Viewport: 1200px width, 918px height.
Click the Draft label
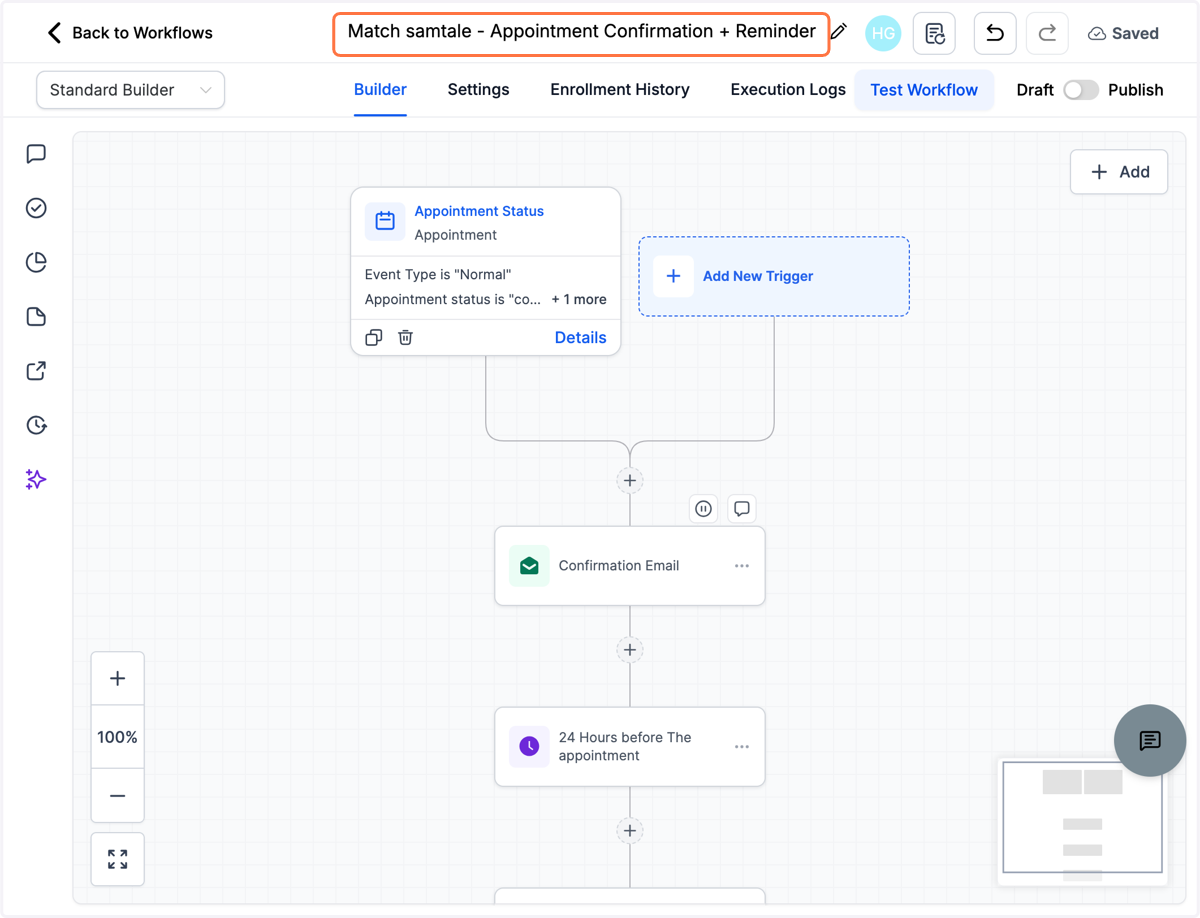[x=1035, y=90]
